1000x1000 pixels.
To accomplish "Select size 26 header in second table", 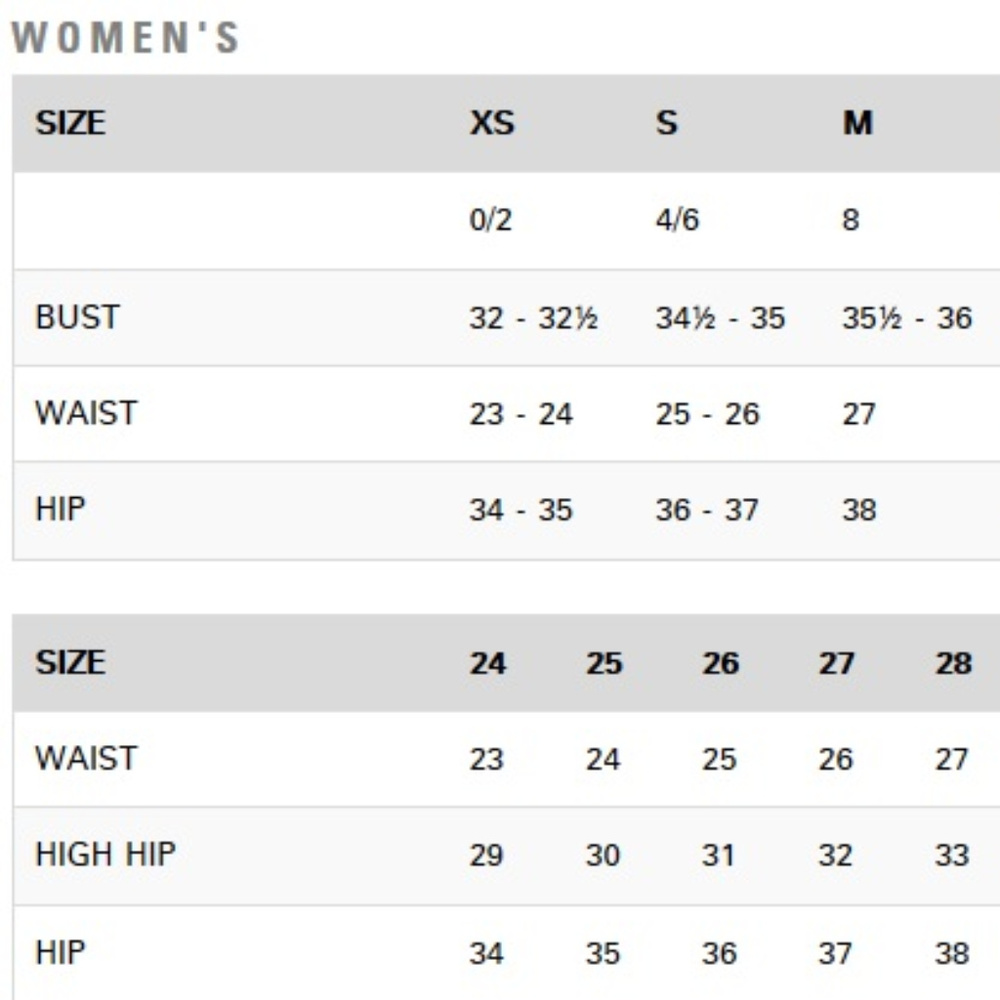I will (x=721, y=663).
